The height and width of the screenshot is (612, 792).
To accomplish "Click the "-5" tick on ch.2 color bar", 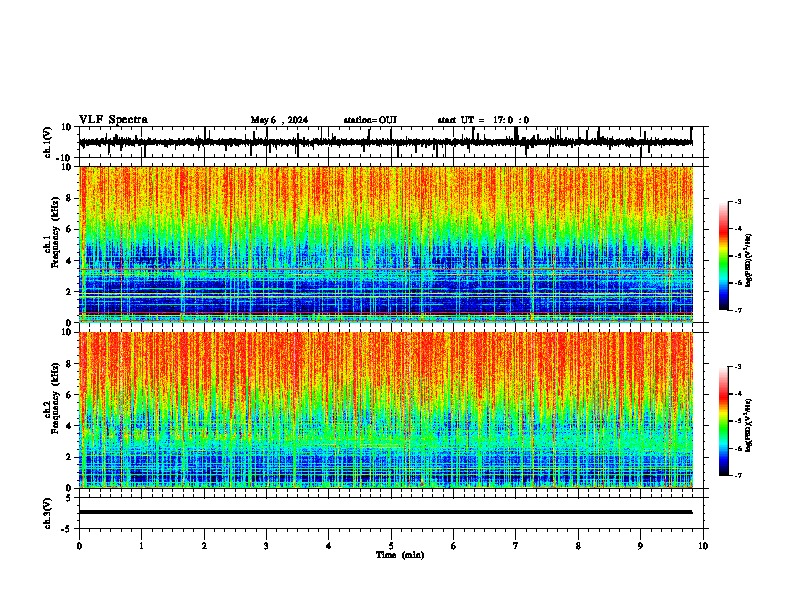I will (738, 421).
